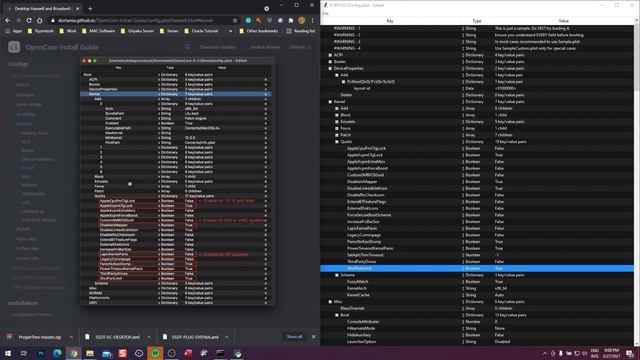
Task: Show hidden system tray icons
Action: (x=544, y=353)
